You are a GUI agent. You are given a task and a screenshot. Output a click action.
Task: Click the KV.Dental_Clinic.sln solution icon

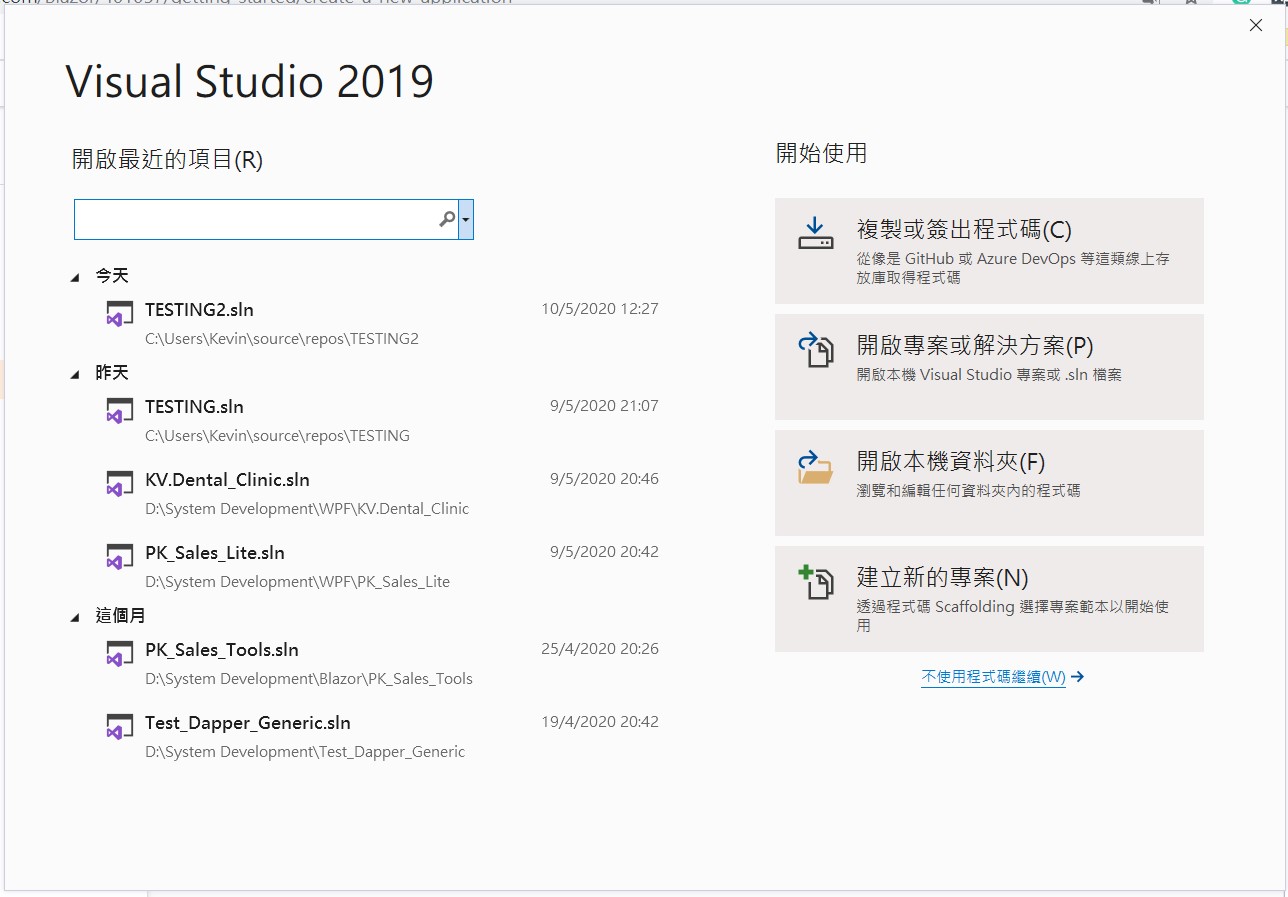click(x=120, y=483)
